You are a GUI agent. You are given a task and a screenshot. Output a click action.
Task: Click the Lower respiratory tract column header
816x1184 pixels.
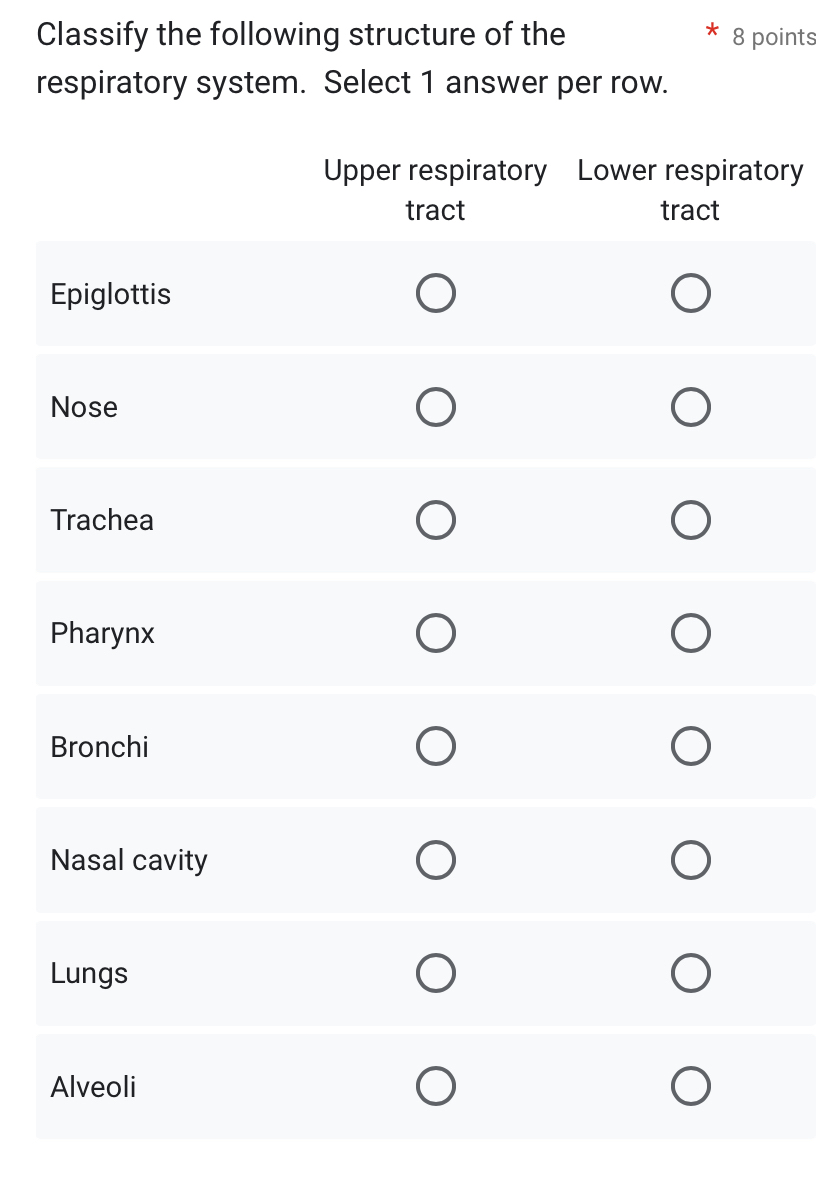[x=691, y=190]
